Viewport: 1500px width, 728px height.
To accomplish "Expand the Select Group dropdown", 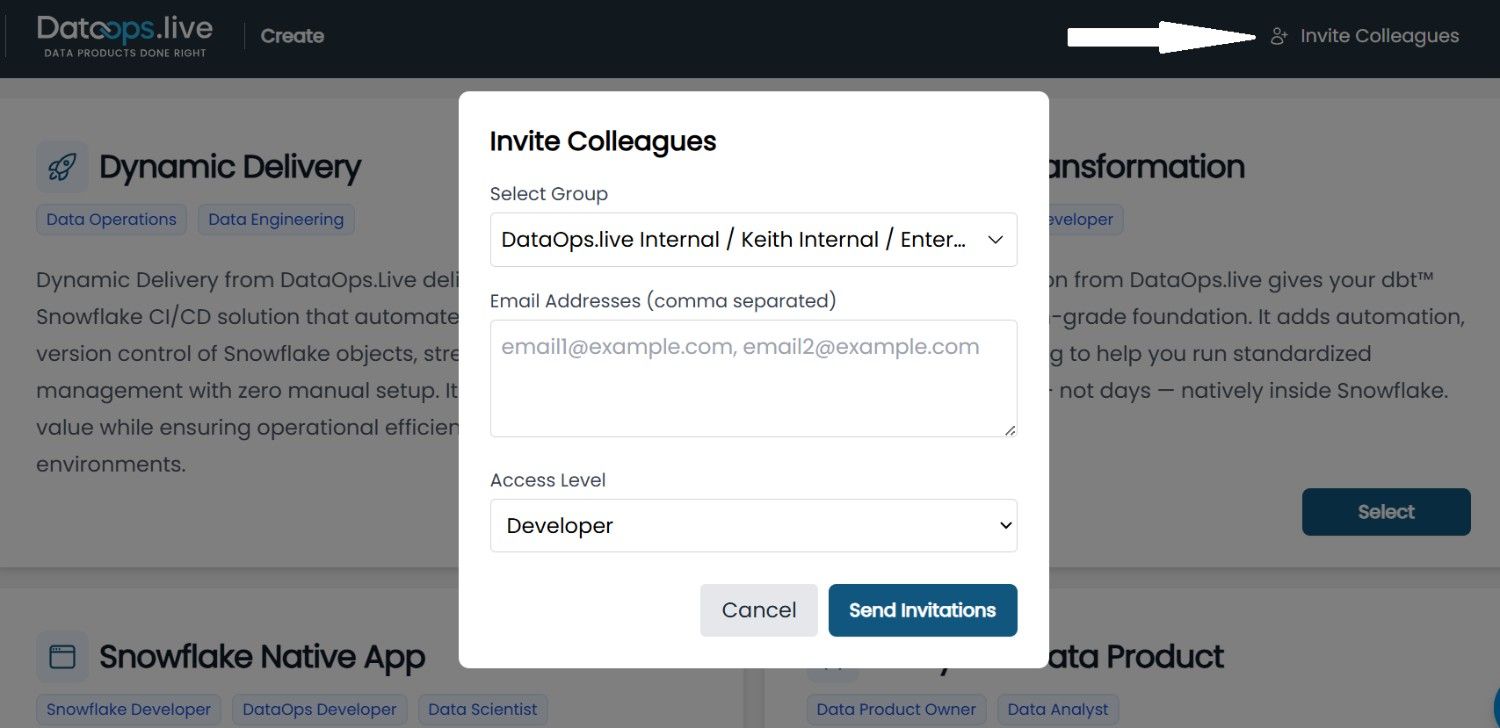I will (x=752, y=240).
